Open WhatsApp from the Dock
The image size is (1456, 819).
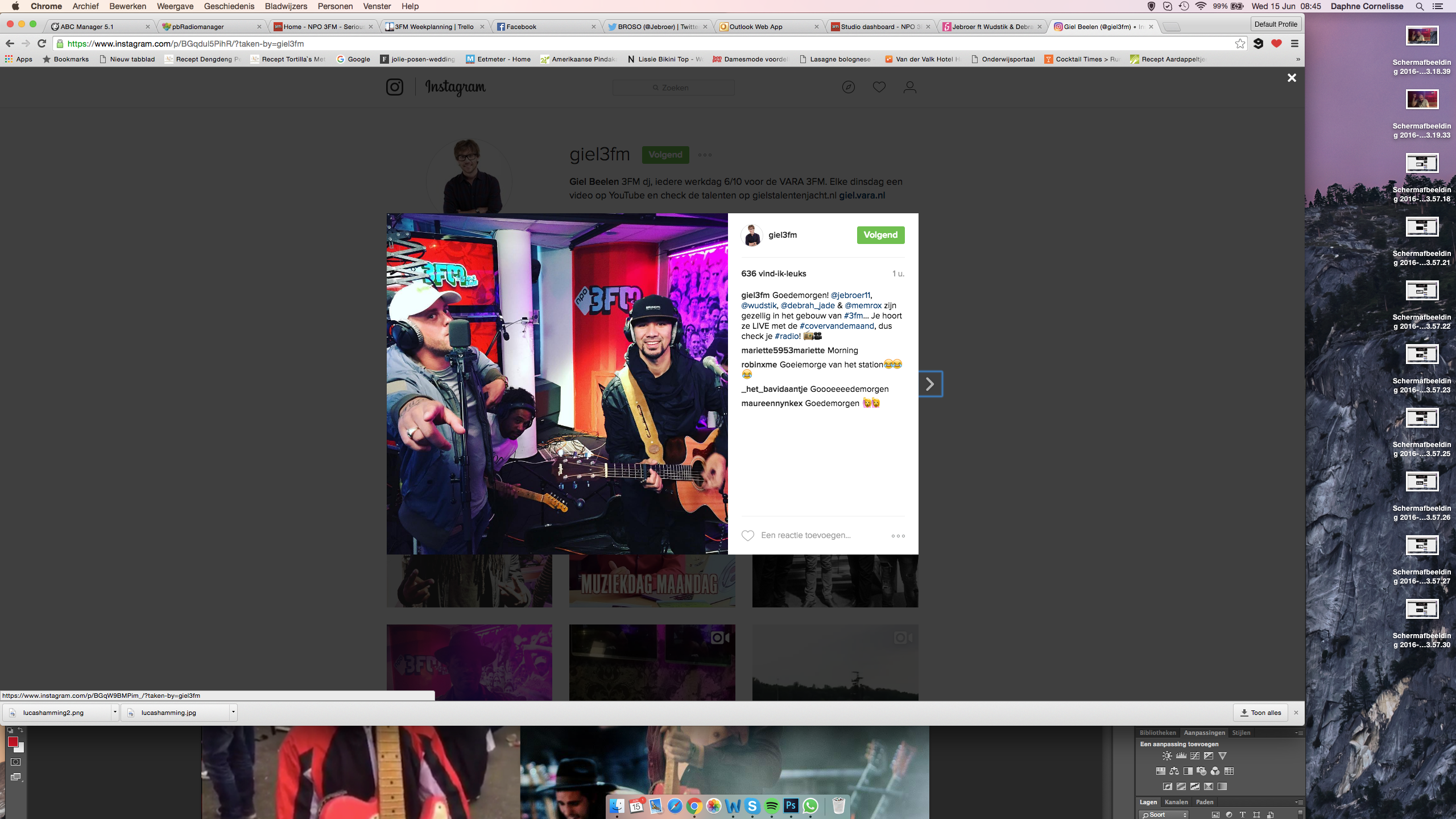coord(810,806)
